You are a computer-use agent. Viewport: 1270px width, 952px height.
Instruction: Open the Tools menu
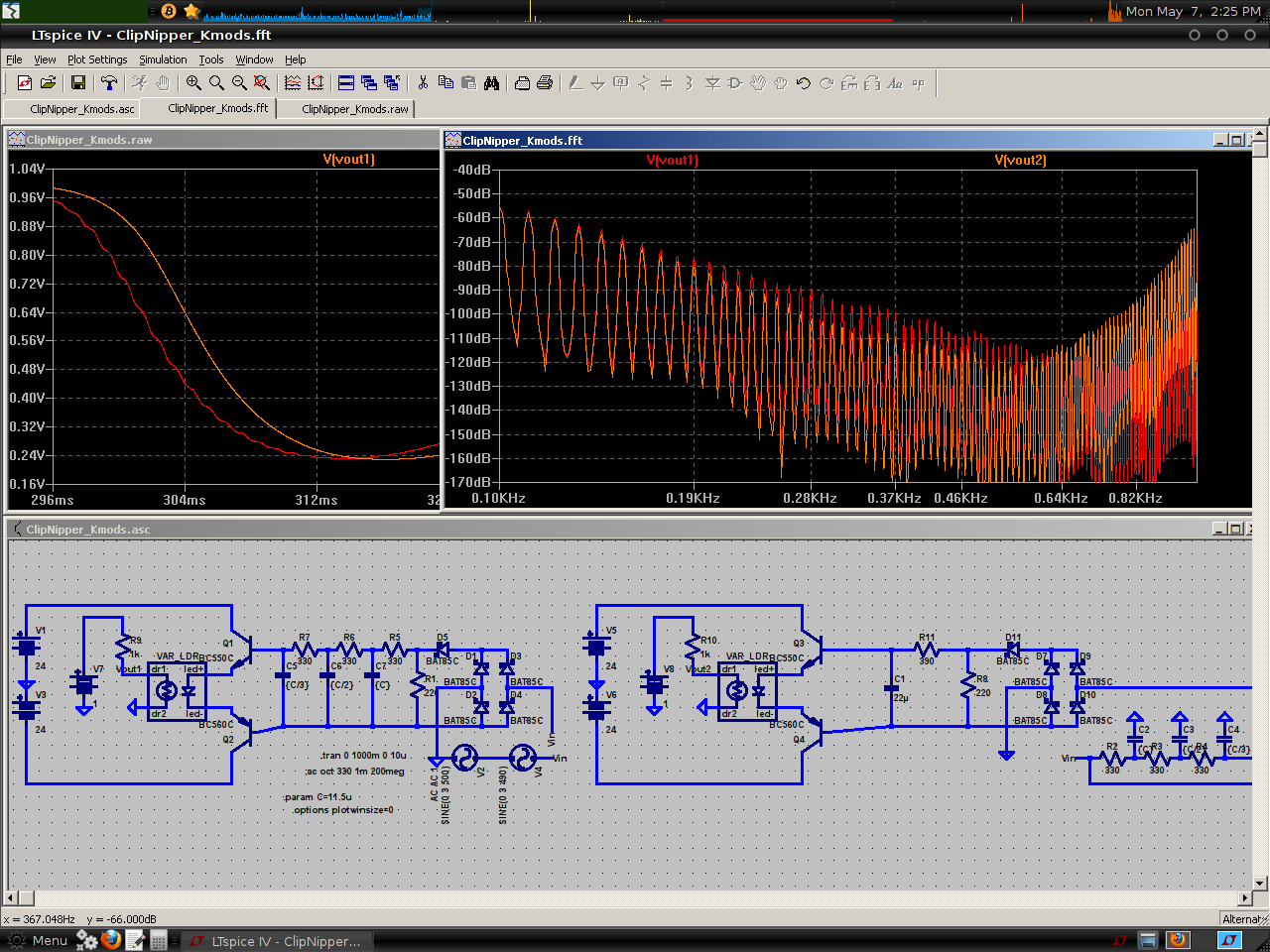point(211,59)
